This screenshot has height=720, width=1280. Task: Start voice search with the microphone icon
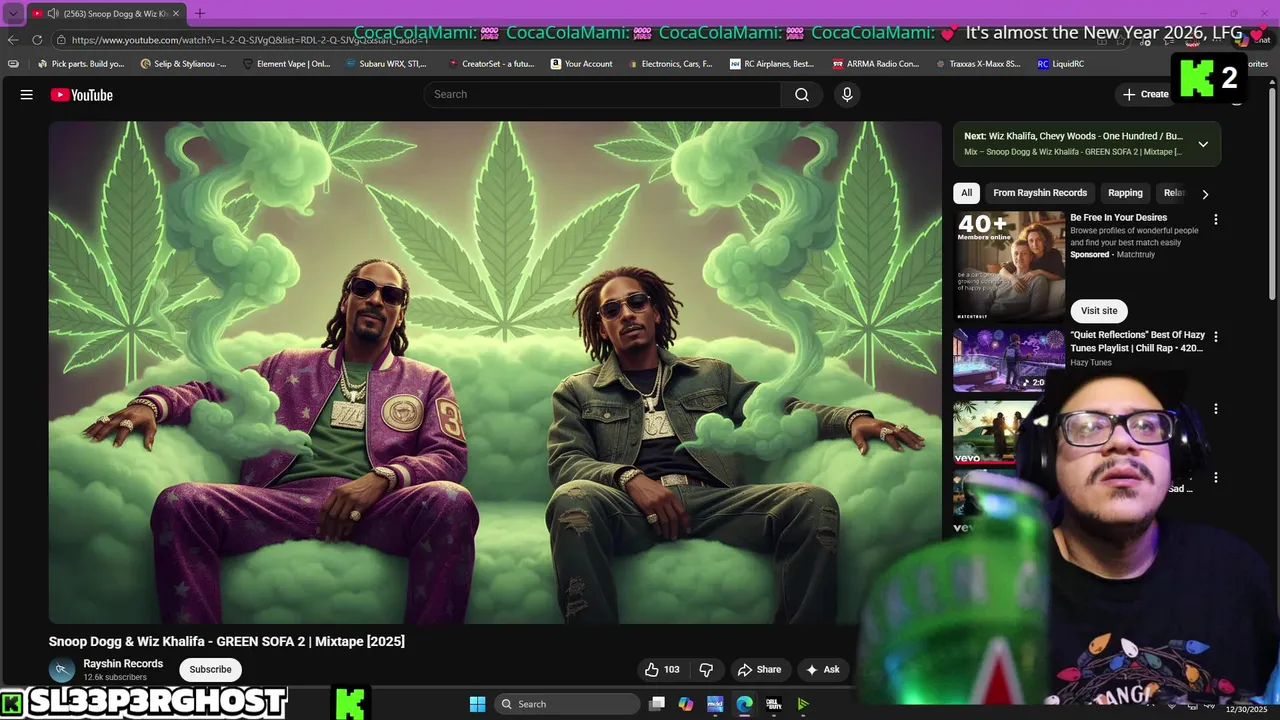point(847,94)
